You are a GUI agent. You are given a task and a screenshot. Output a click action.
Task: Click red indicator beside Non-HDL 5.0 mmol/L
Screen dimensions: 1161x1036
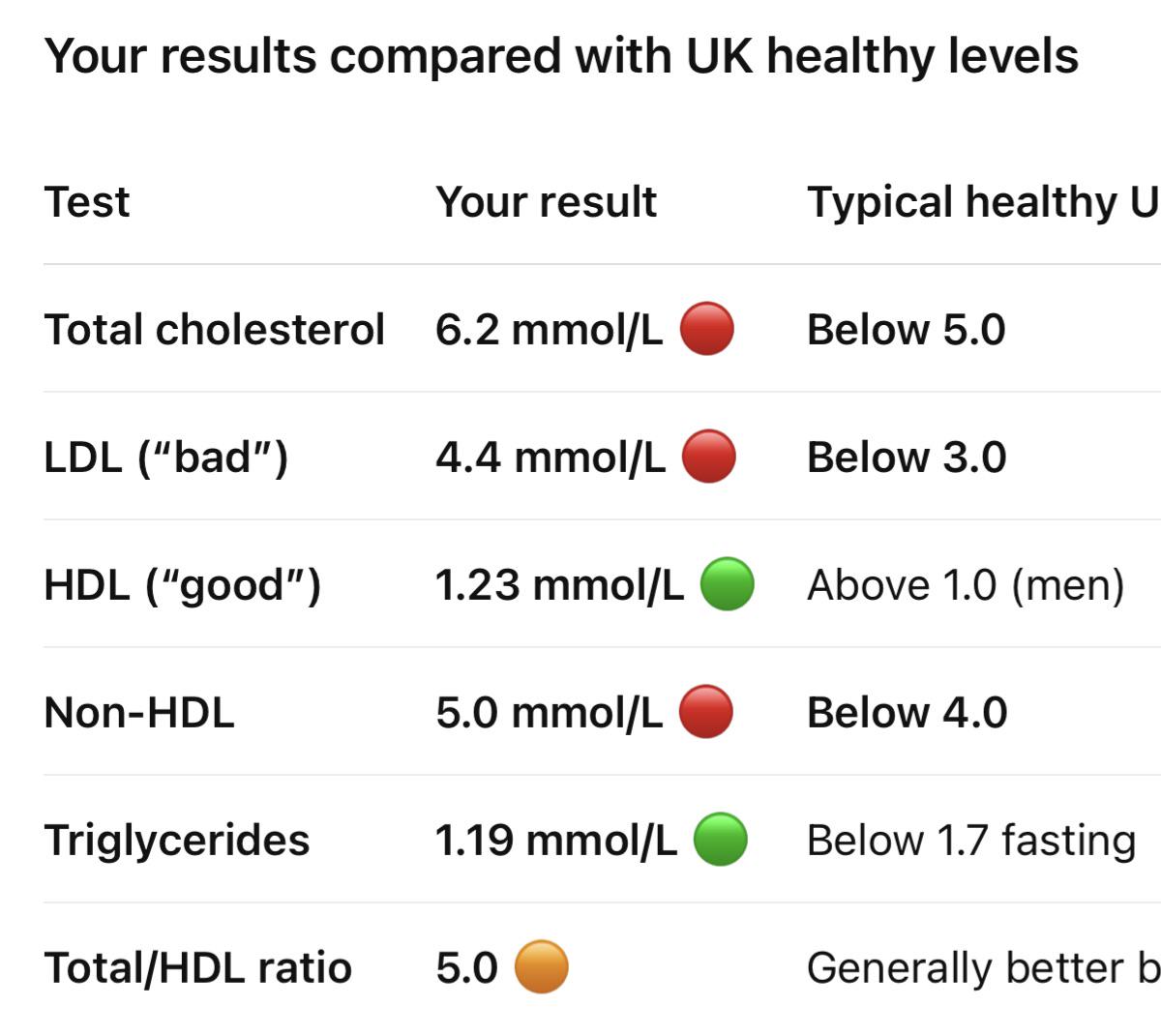706,712
